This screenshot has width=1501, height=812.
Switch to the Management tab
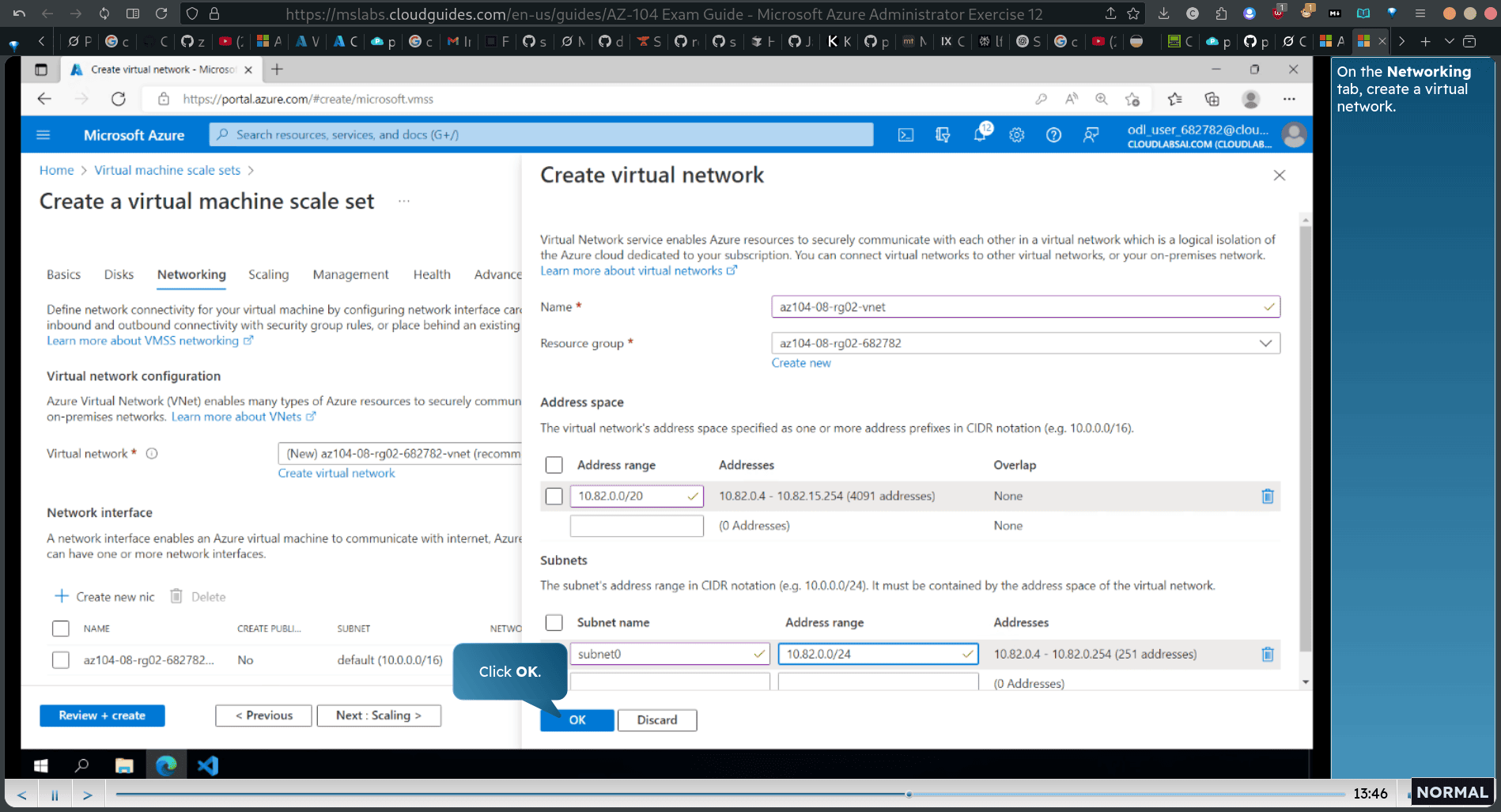(x=351, y=274)
